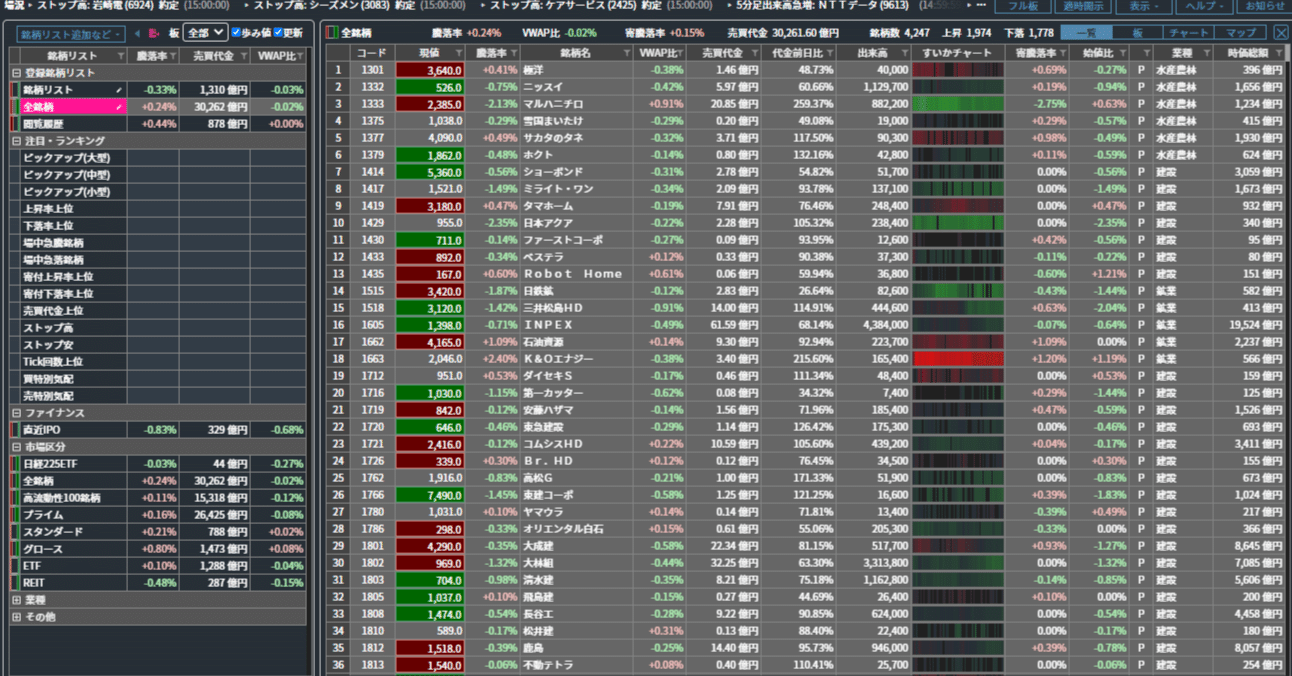Switch to the 一覧 tab

(1086, 33)
